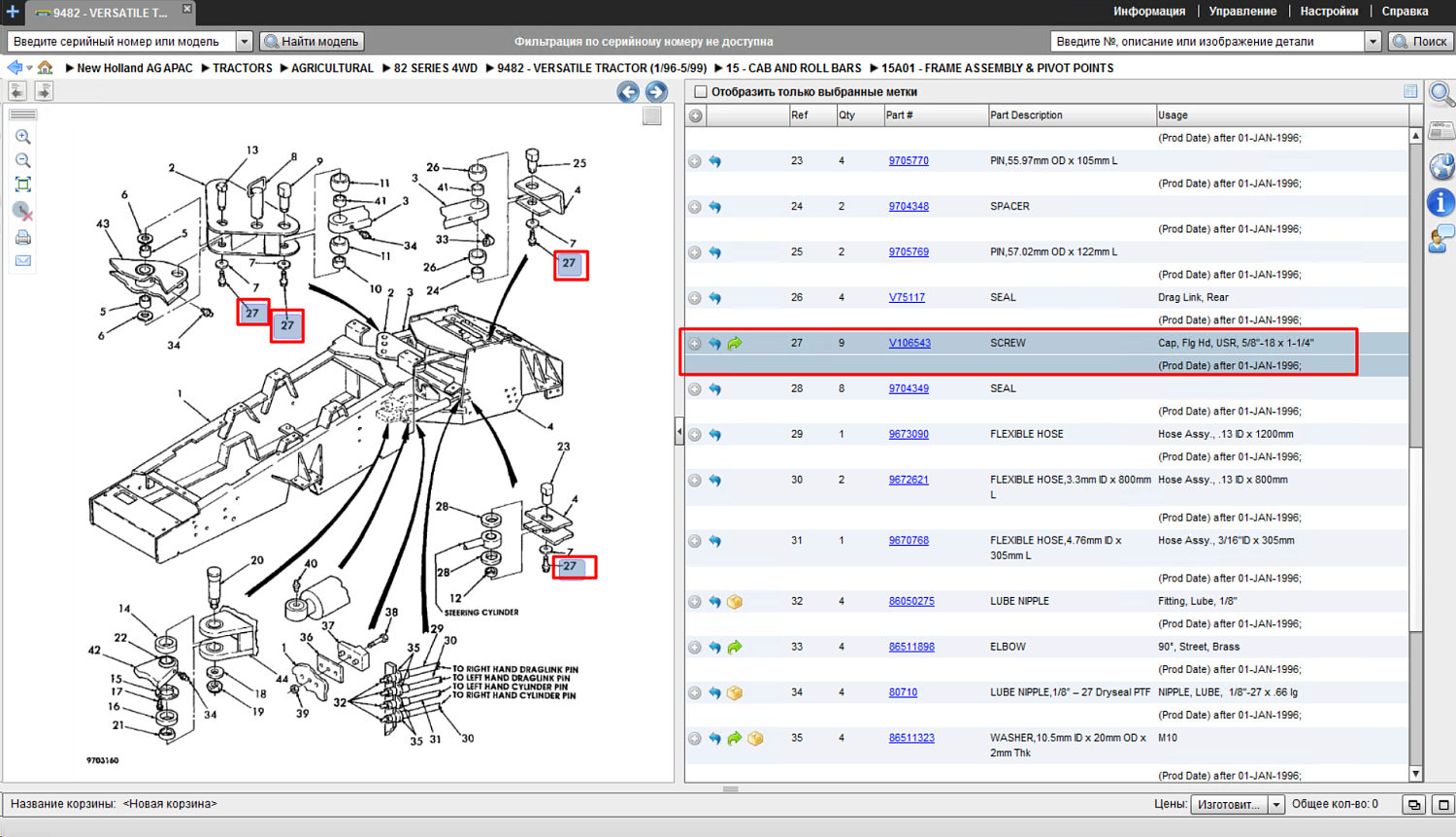Click the expand-right panel icon above the diagram
The image size is (1456, 837).
pos(44,91)
